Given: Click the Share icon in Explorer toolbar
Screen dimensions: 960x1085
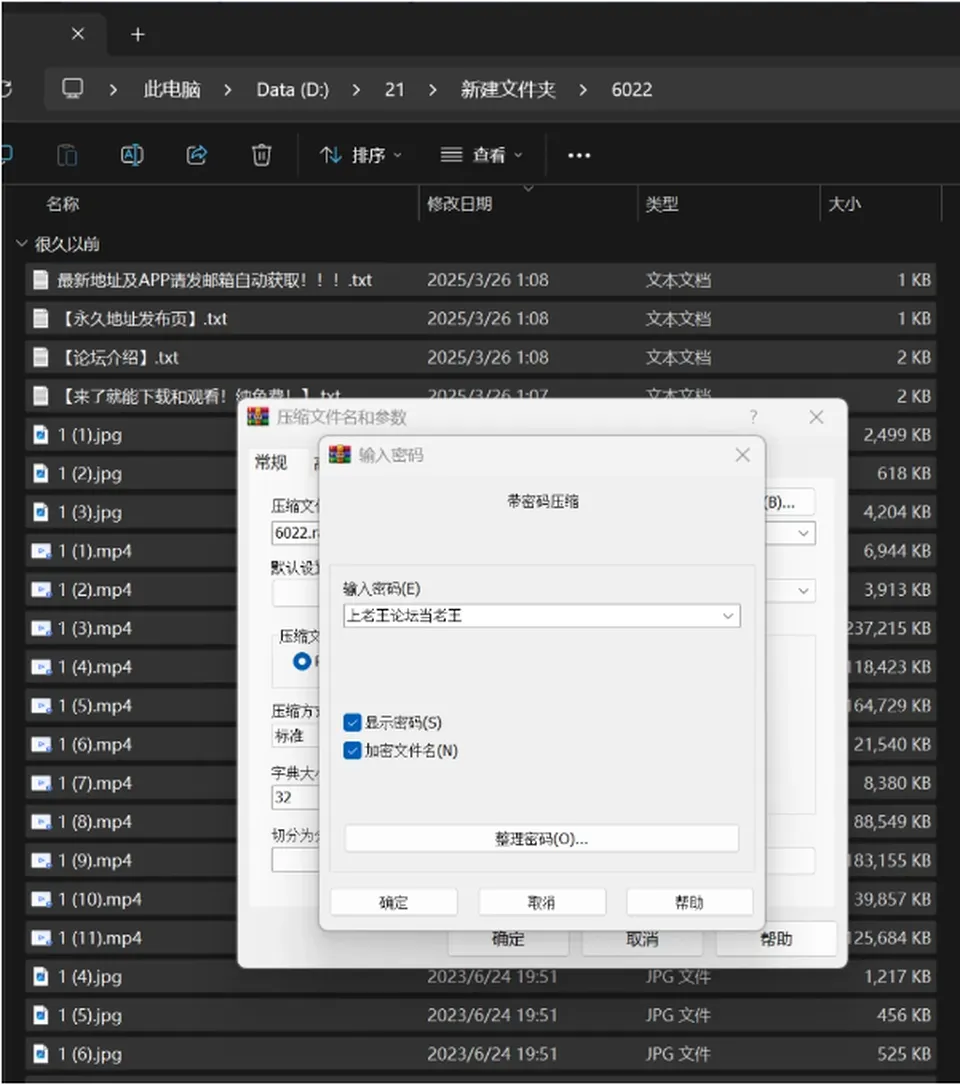Looking at the screenshot, I should [197, 155].
